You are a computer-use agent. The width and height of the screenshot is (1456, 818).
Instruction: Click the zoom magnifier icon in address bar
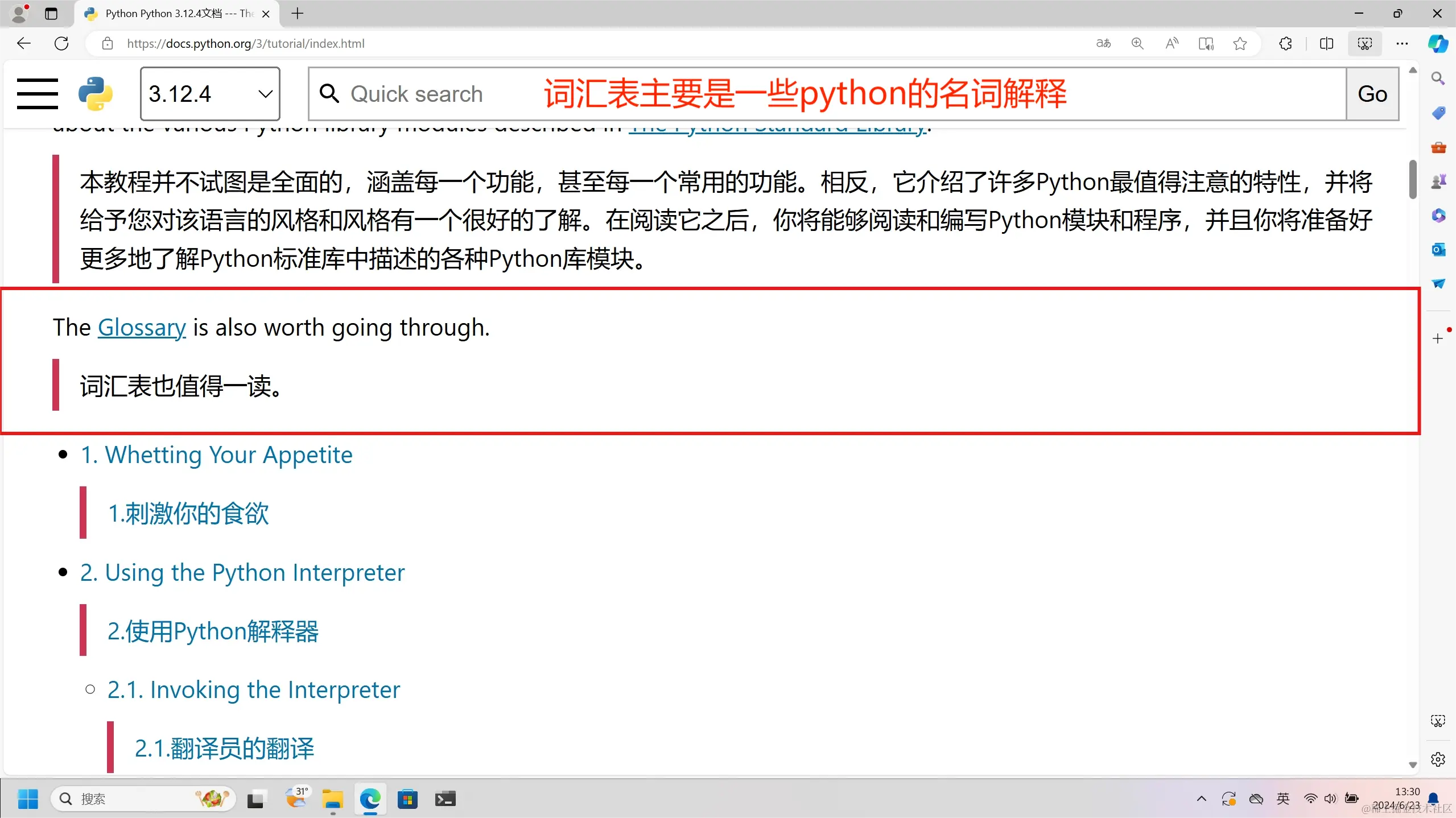[1137, 44]
